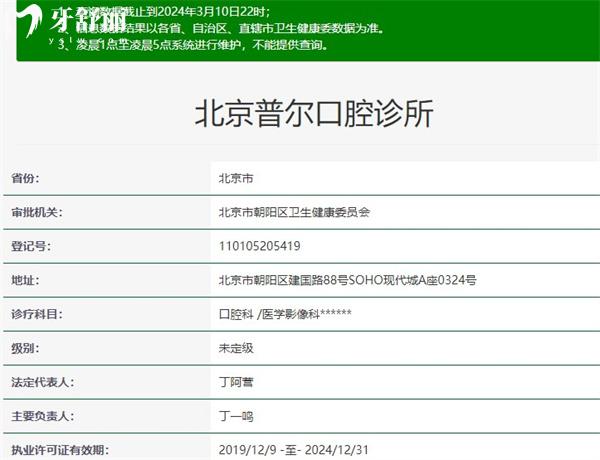The image size is (600, 460).
Task: Click the 地址 label
Action: (x=25, y=280)
